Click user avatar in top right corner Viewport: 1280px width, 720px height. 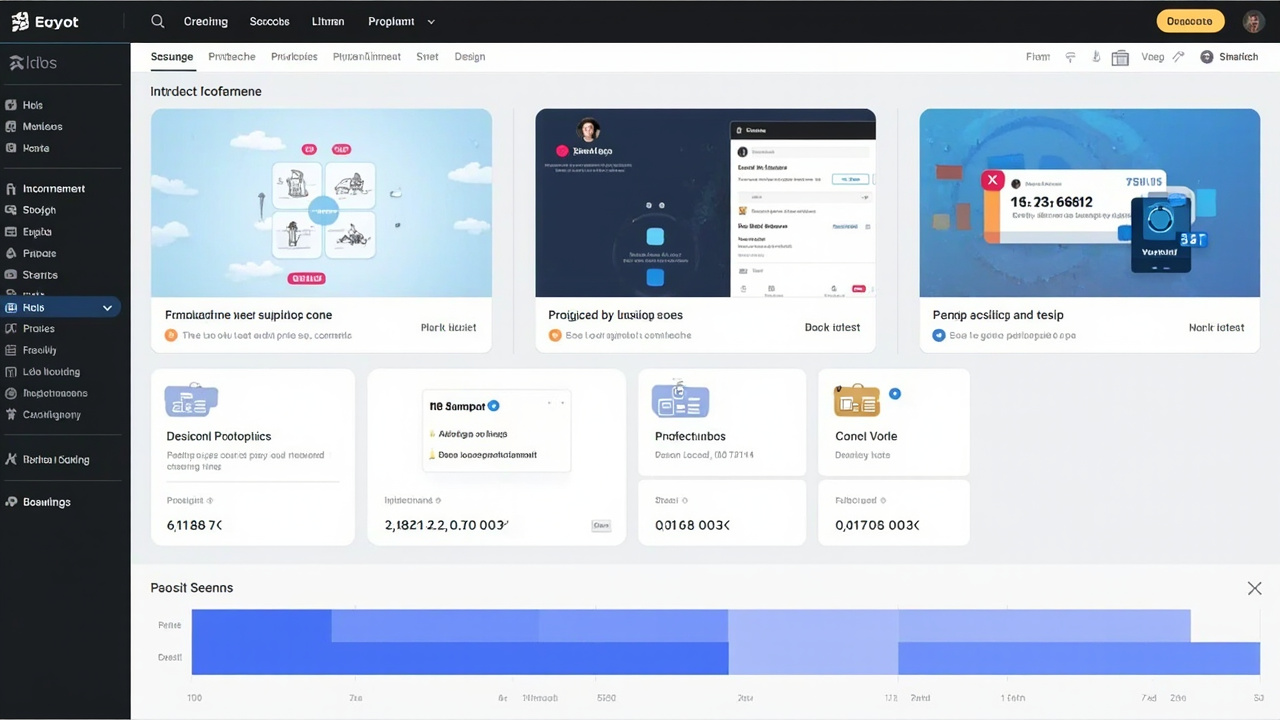1254,21
